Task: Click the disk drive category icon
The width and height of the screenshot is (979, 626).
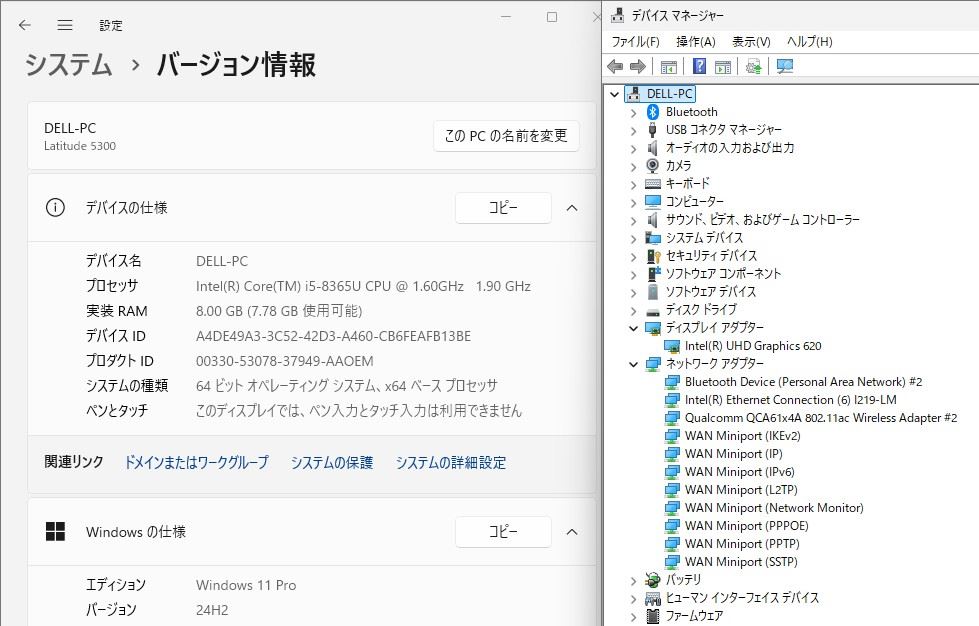Action: click(x=652, y=310)
